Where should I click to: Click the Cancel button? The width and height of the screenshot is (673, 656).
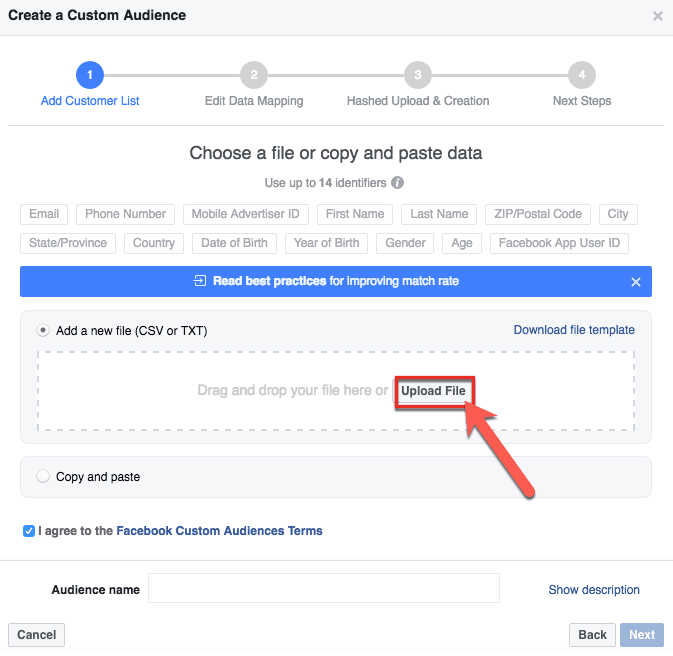tap(36, 635)
